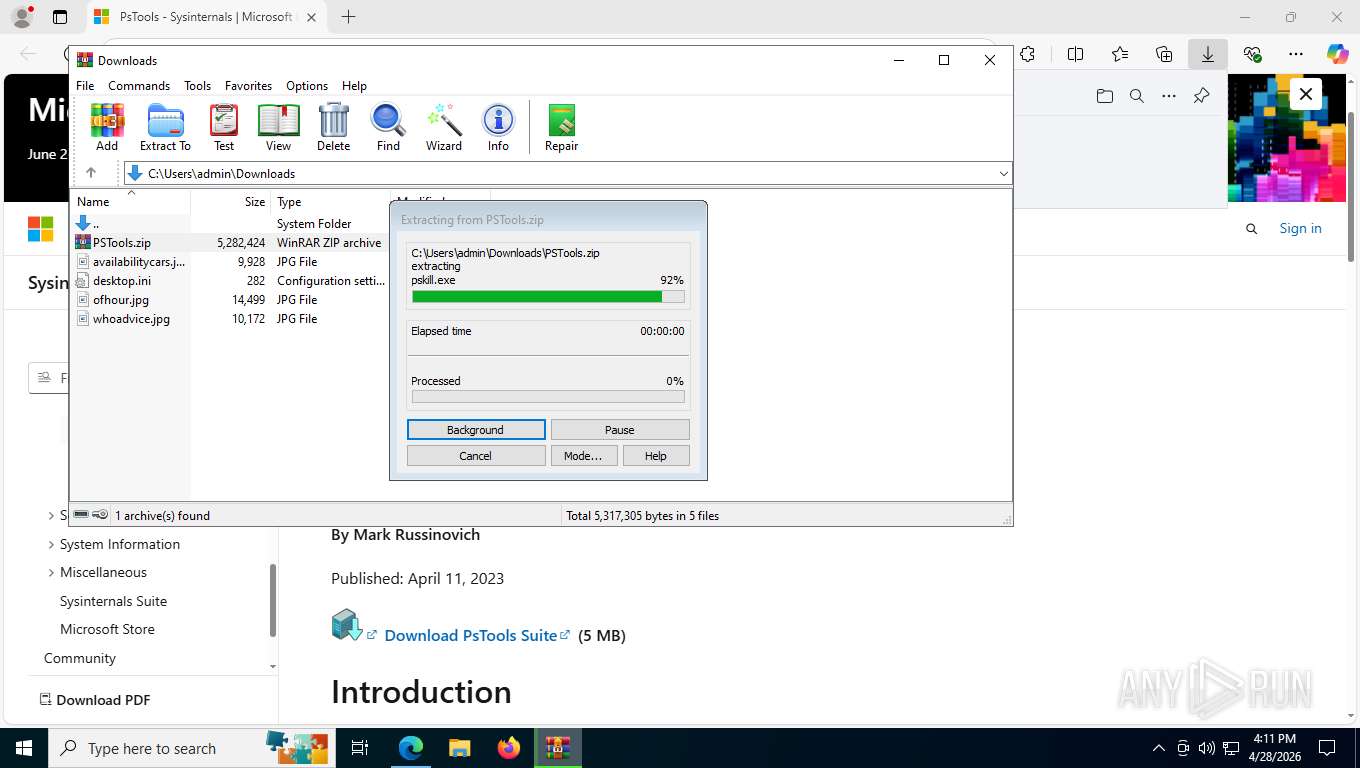1360x768 pixels.
Task: Click the taskbar search box
Action: [x=190, y=748]
